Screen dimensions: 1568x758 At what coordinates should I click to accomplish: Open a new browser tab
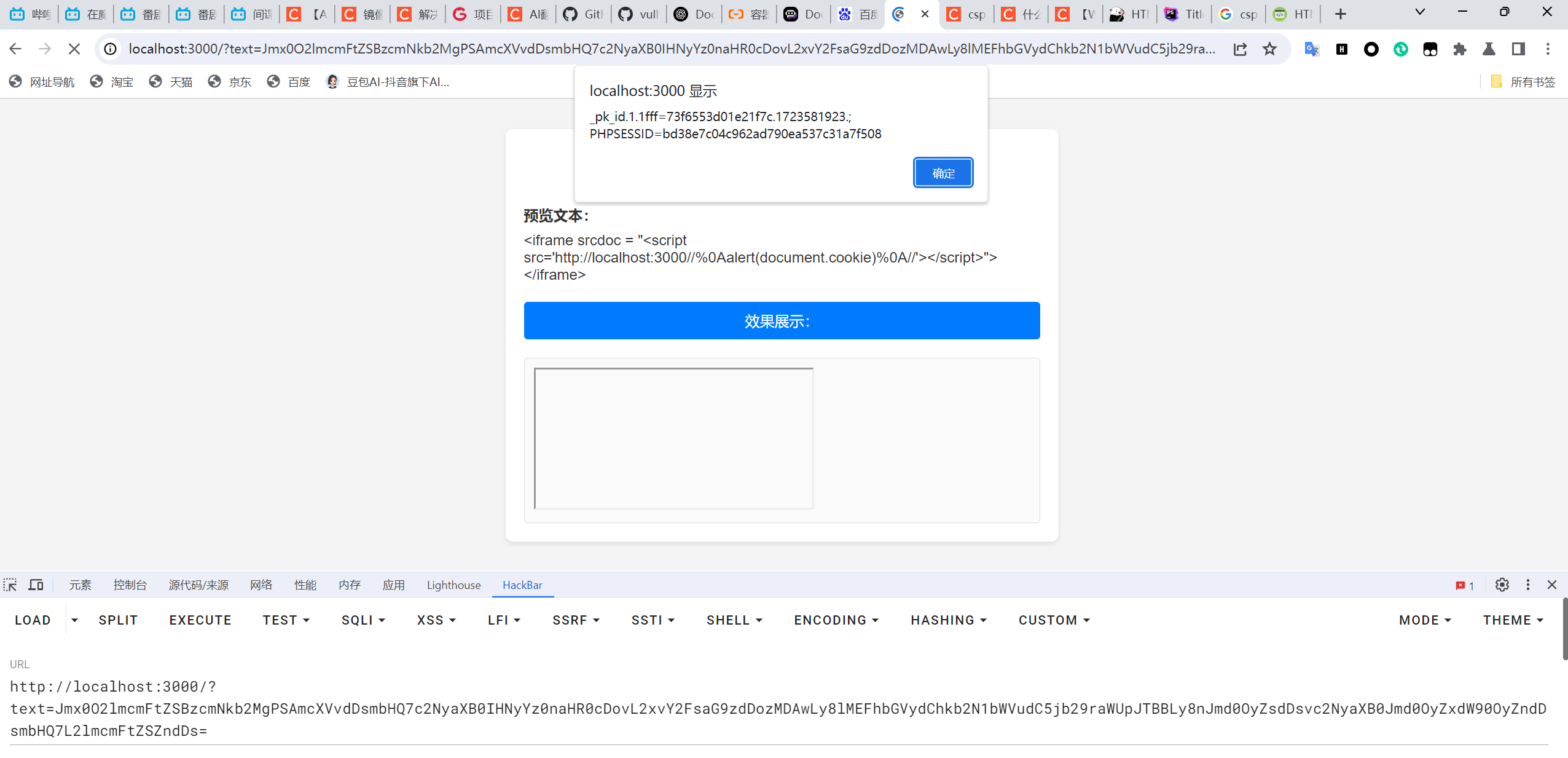[1340, 14]
